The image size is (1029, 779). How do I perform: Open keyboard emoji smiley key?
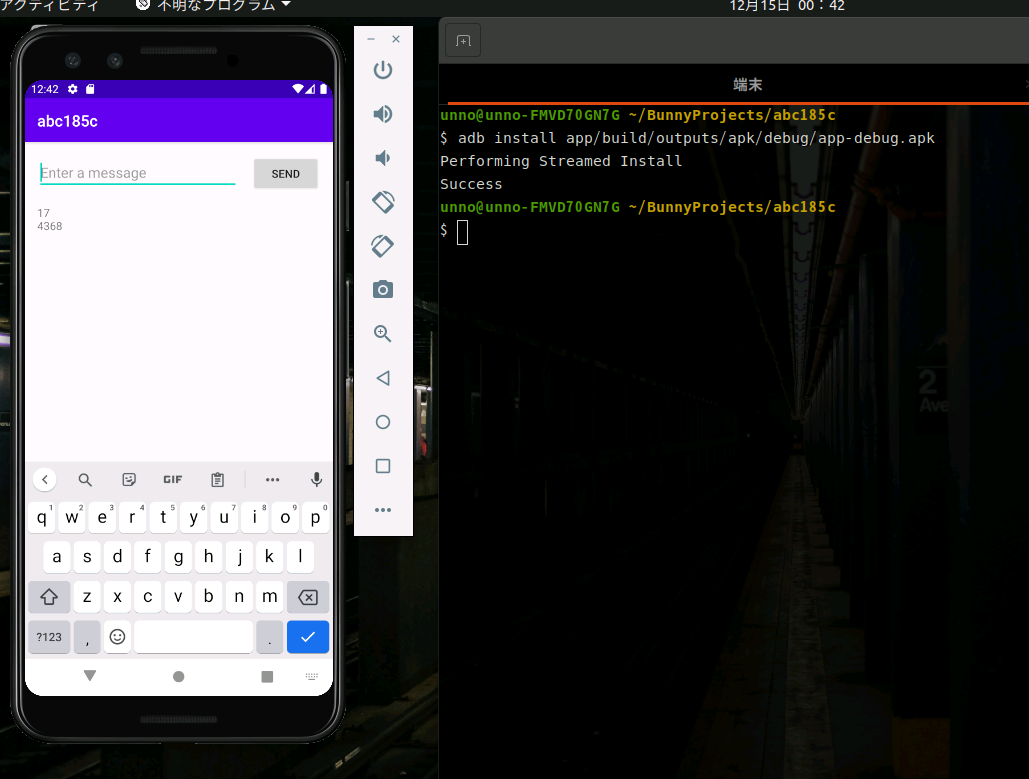(x=117, y=637)
